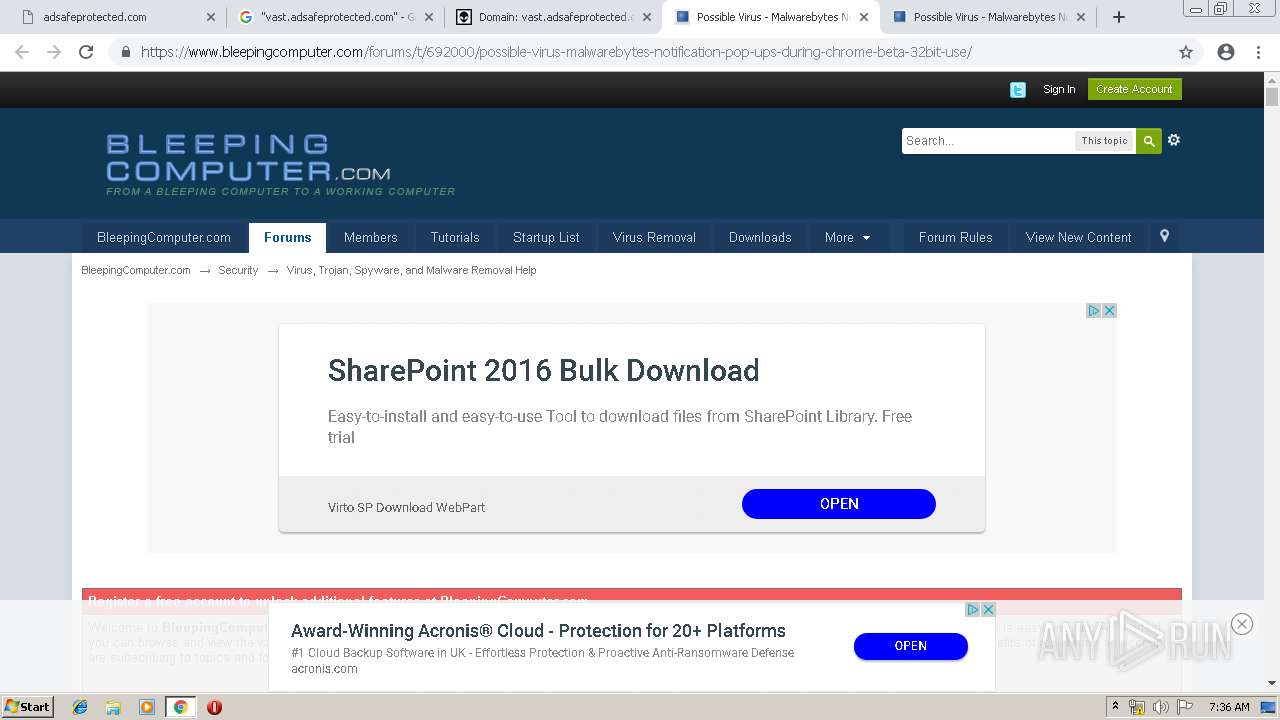Viewport: 1280px width, 720px height.
Task: Open the Downloads section
Action: click(x=760, y=237)
